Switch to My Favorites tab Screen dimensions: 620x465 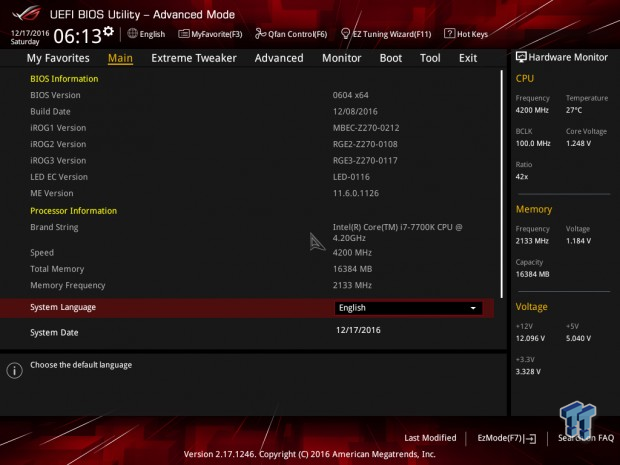(x=58, y=58)
